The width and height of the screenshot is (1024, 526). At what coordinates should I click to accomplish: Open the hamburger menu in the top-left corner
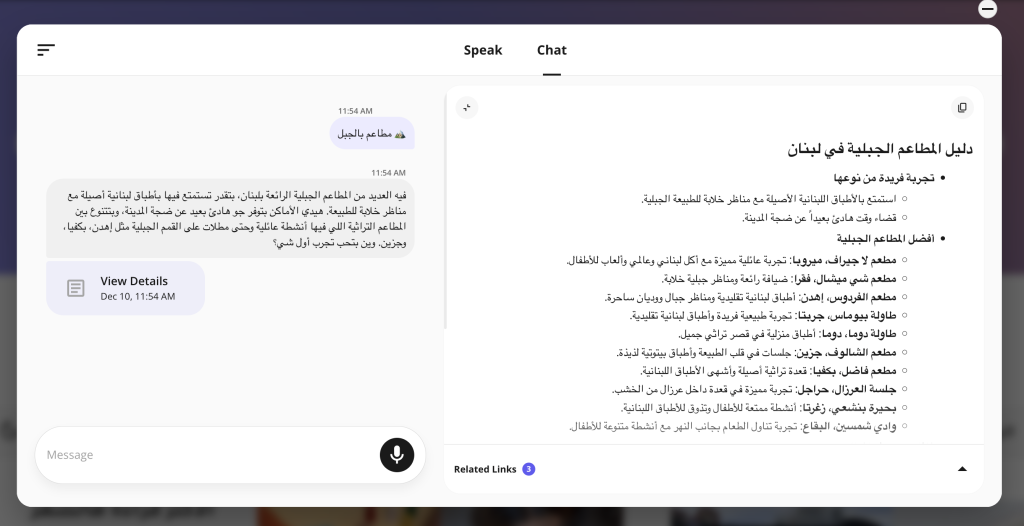(46, 50)
